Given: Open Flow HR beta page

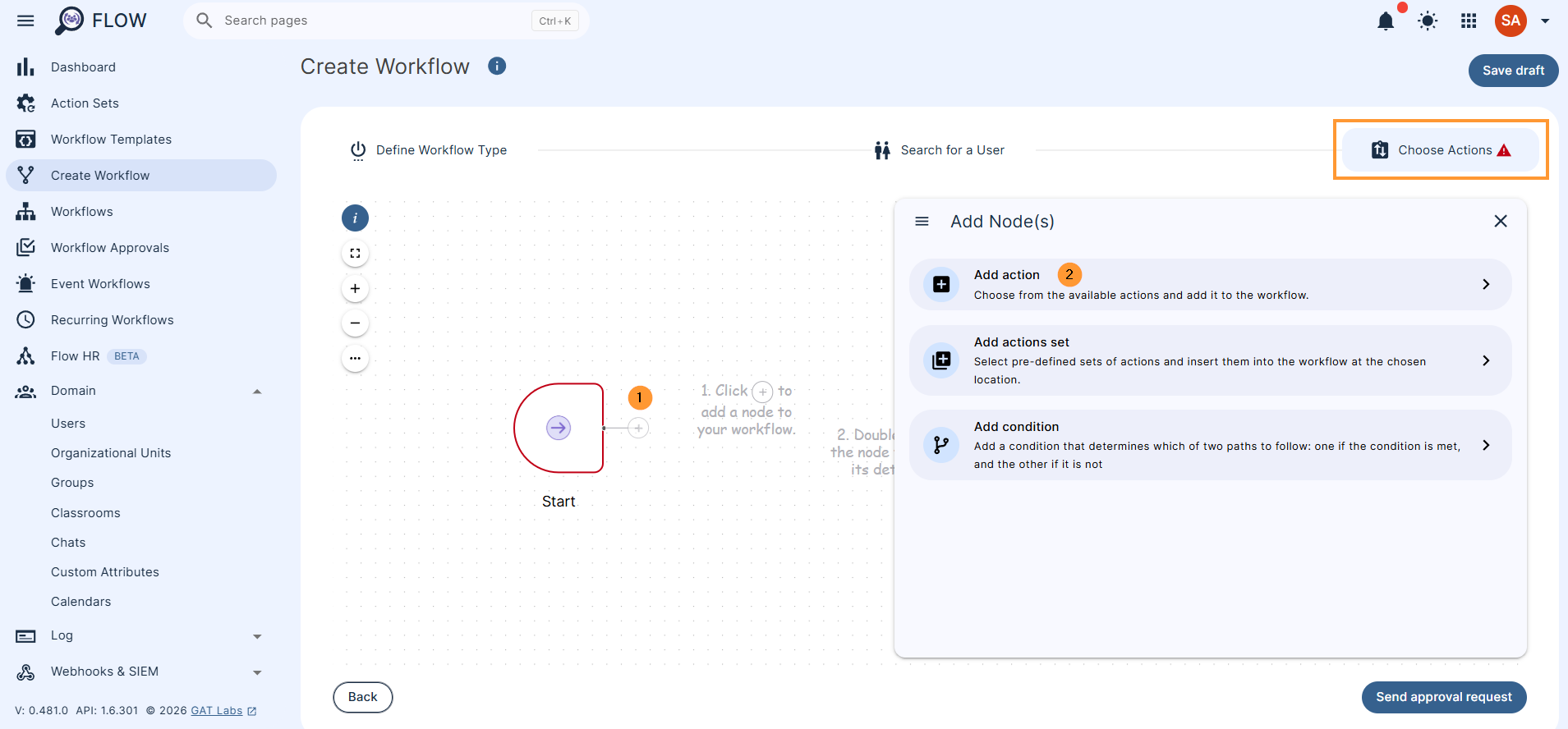Looking at the screenshot, I should [x=141, y=356].
